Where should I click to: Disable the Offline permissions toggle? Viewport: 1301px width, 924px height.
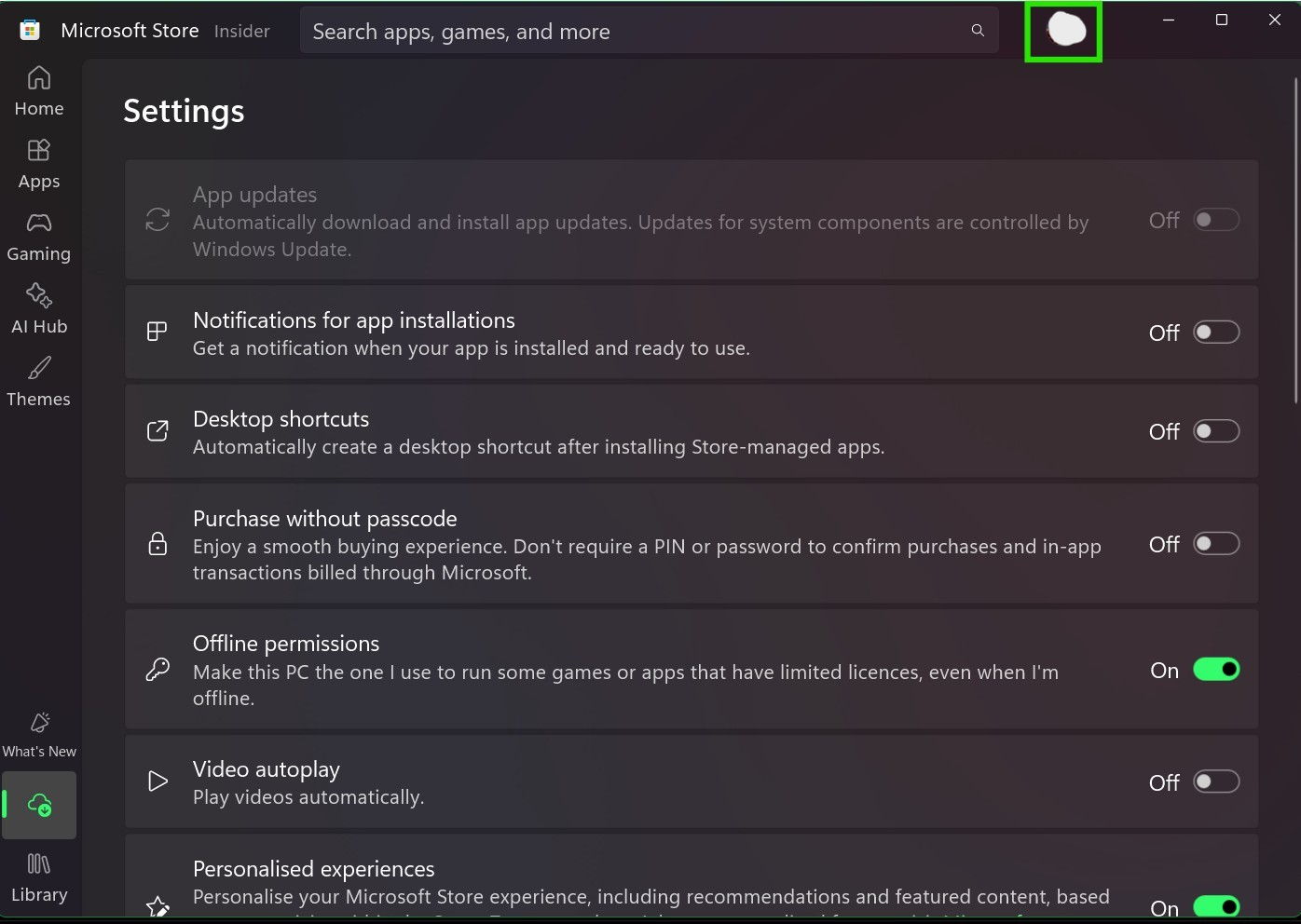click(x=1216, y=670)
